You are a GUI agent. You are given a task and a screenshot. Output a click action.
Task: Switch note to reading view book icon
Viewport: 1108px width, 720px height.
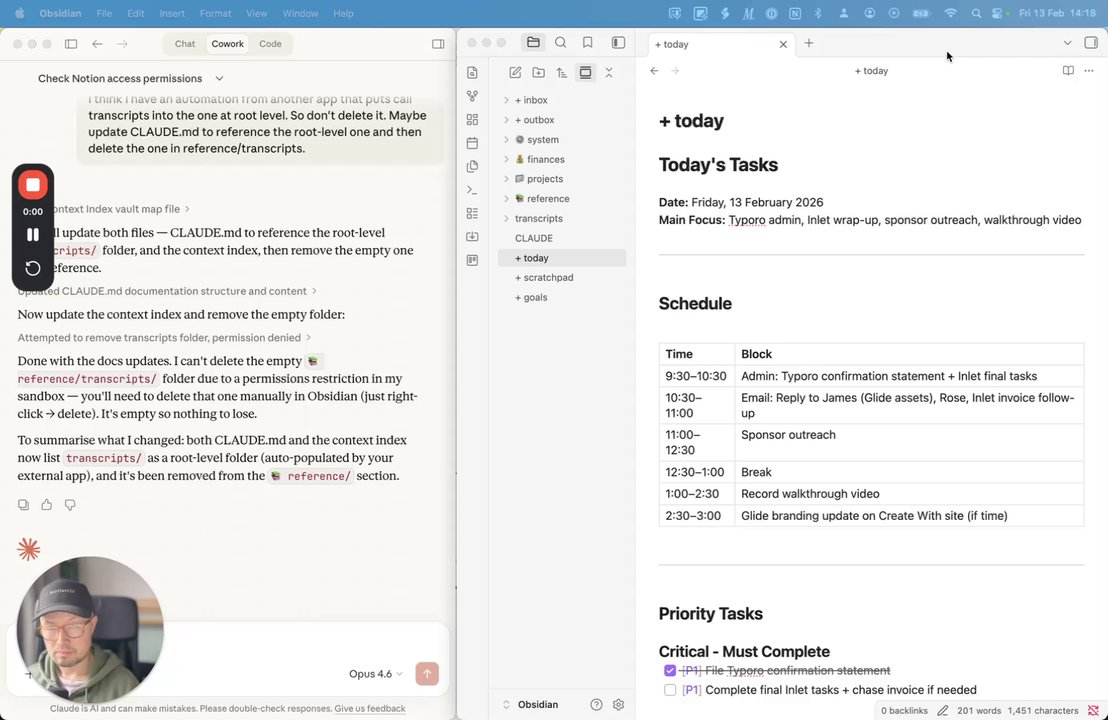[1068, 71]
